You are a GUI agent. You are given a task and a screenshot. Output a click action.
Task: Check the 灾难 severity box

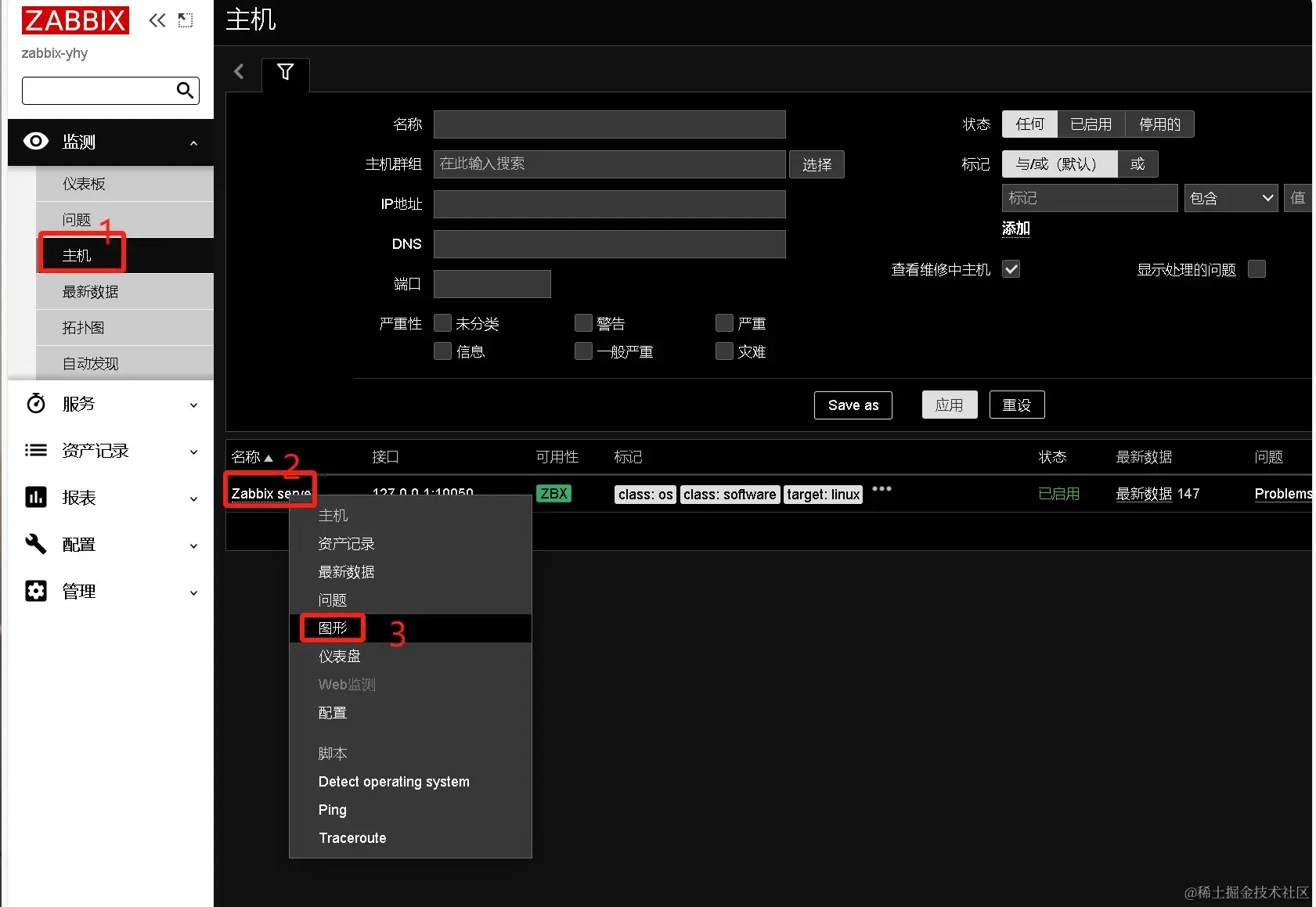pyautogui.click(x=724, y=351)
